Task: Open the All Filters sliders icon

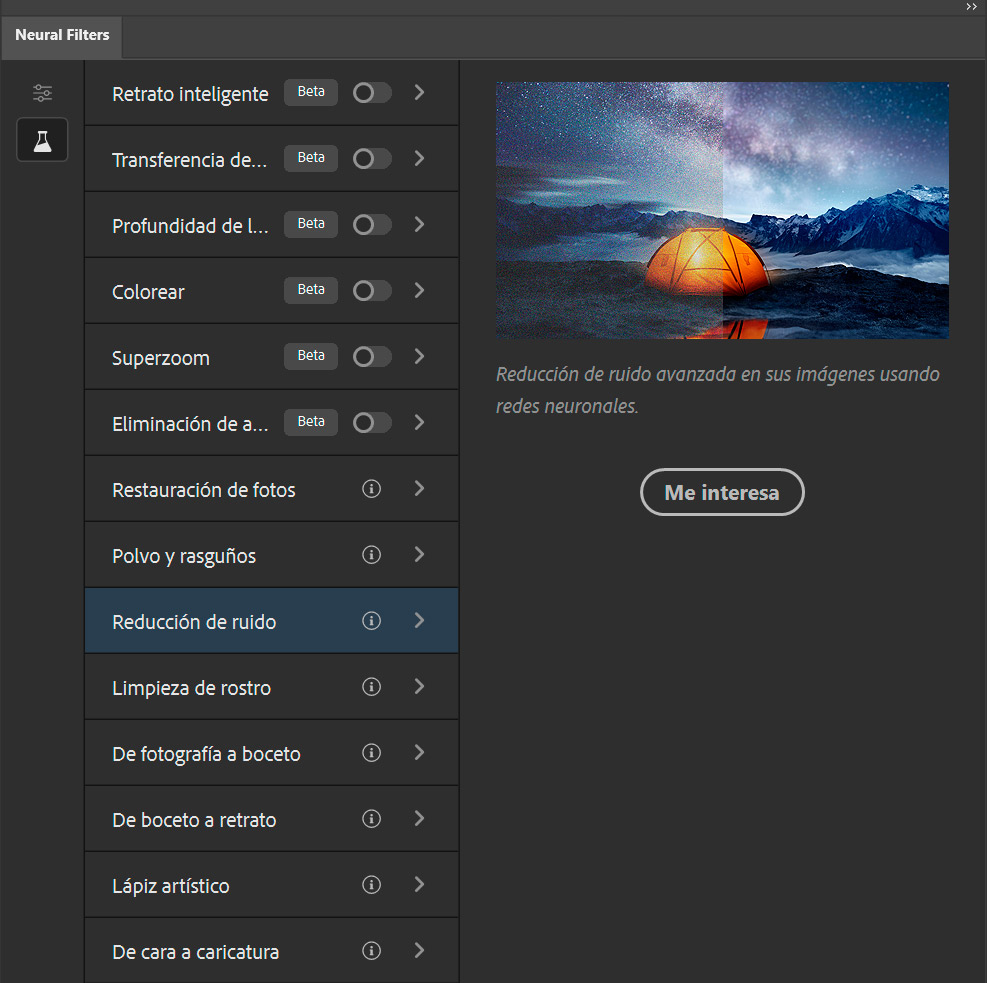Action: click(x=42, y=92)
